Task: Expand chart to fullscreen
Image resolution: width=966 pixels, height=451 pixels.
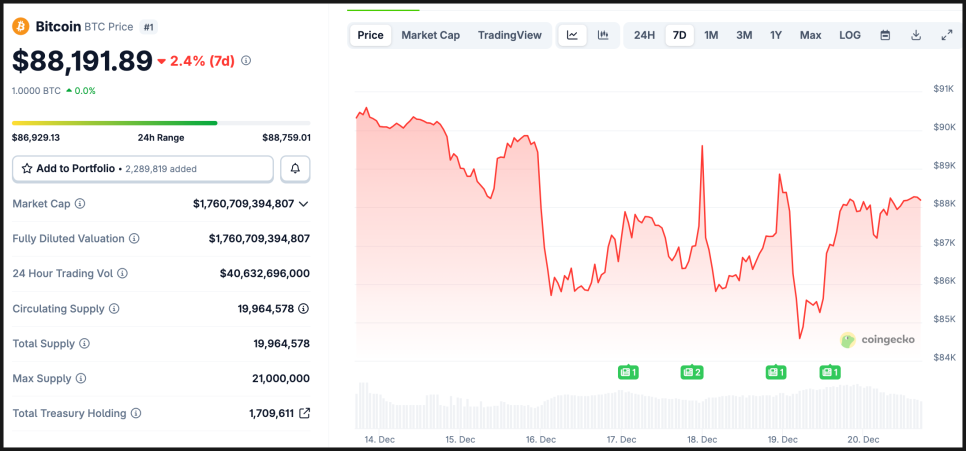Action: 947,35
